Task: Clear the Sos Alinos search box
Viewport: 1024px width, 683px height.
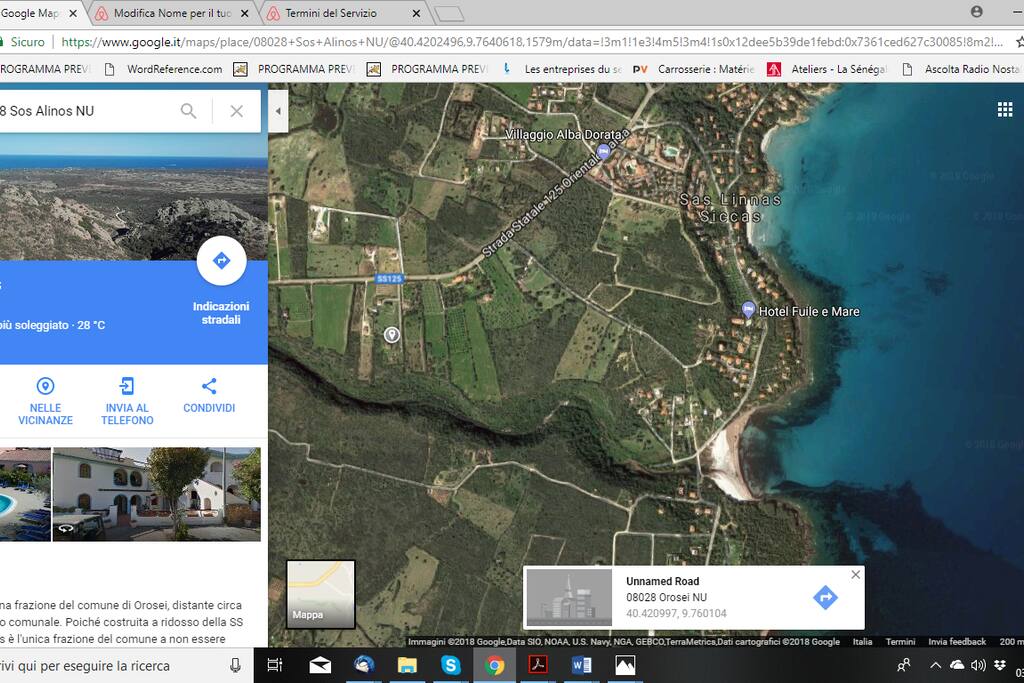Action: (x=236, y=111)
